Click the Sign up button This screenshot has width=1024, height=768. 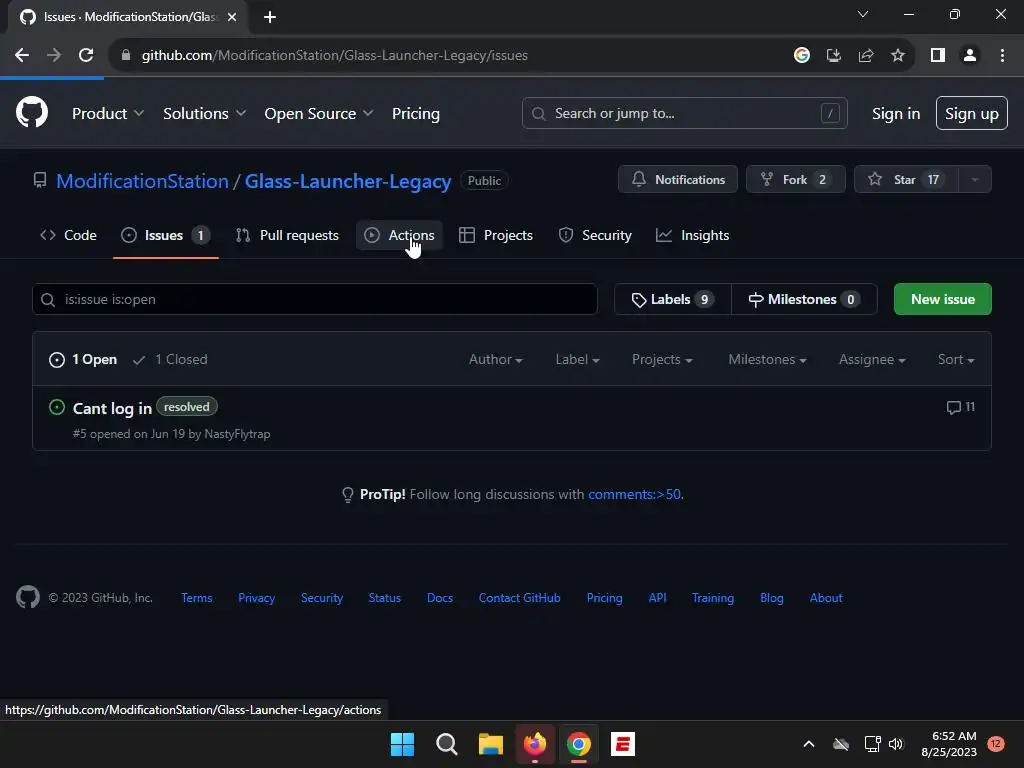click(971, 113)
